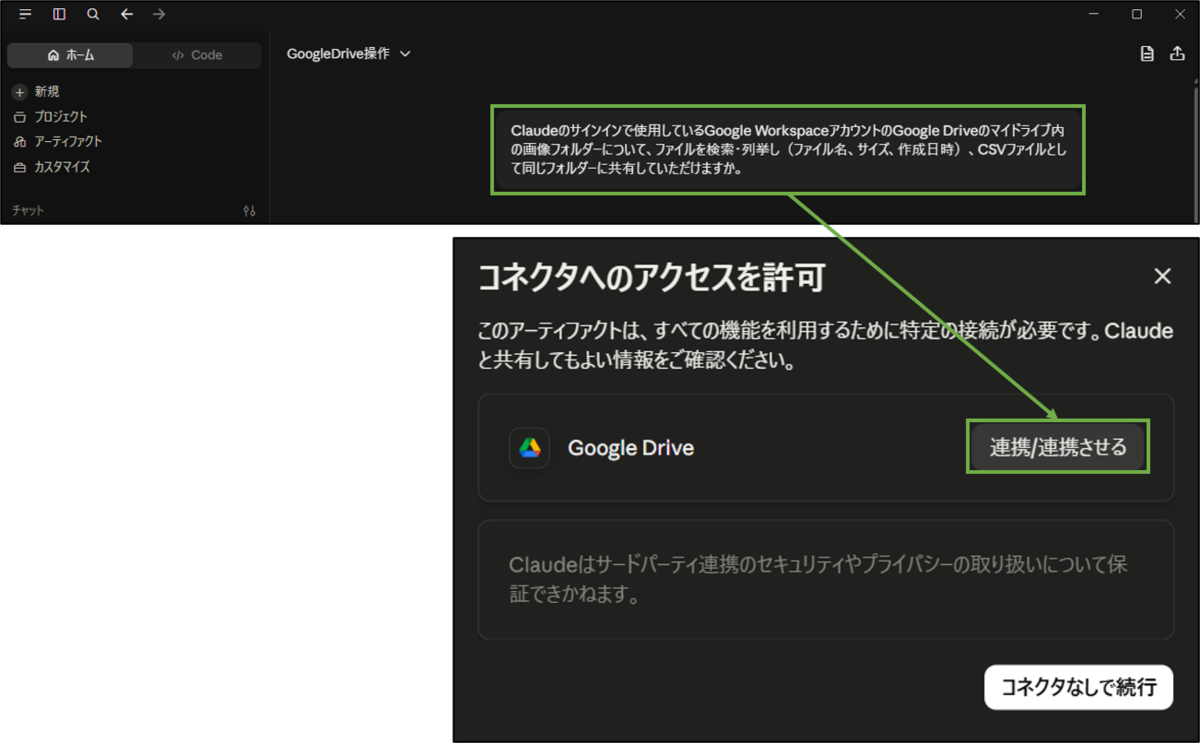Image resolution: width=1200 pixels, height=743 pixels.
Task: Open アーティファクト in the sidebar
Action: (x=57, y=142)
